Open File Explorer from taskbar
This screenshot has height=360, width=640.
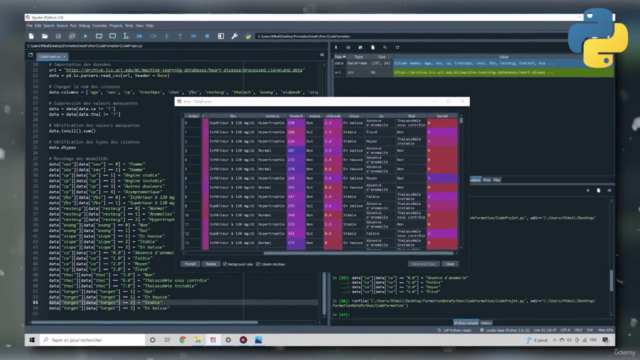click(198, 340)
